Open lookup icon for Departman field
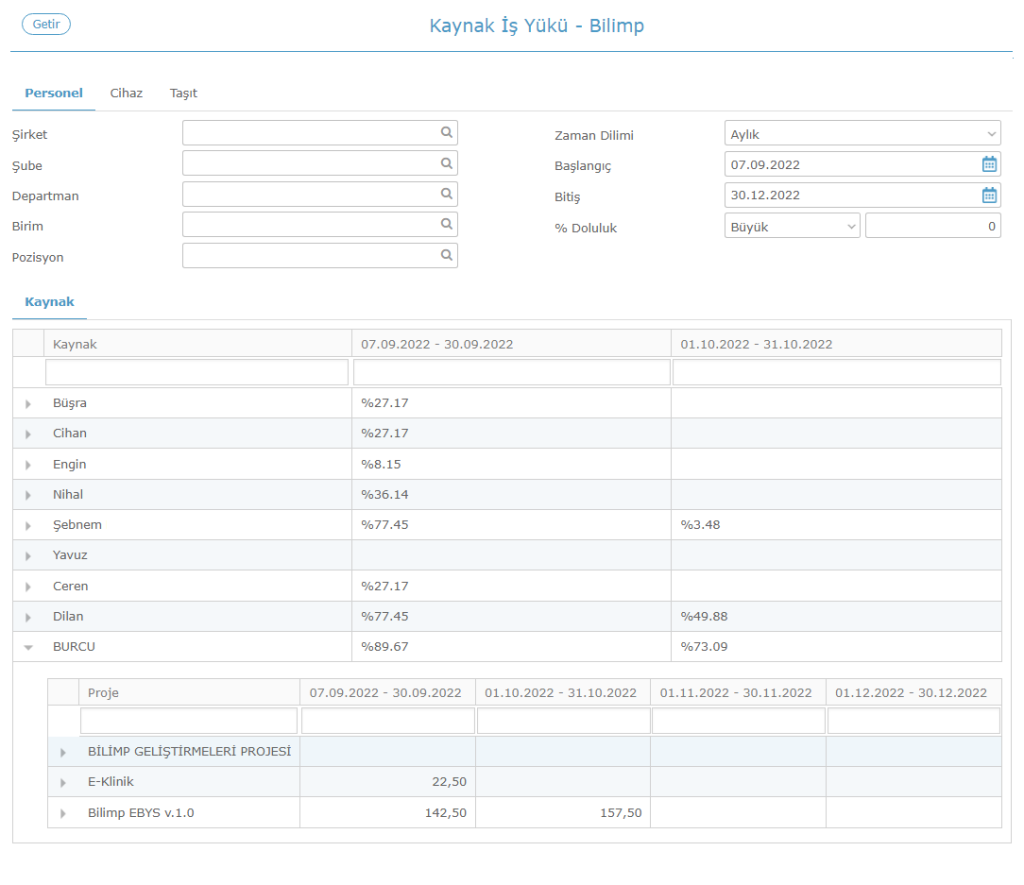 (x=446, y=194)
